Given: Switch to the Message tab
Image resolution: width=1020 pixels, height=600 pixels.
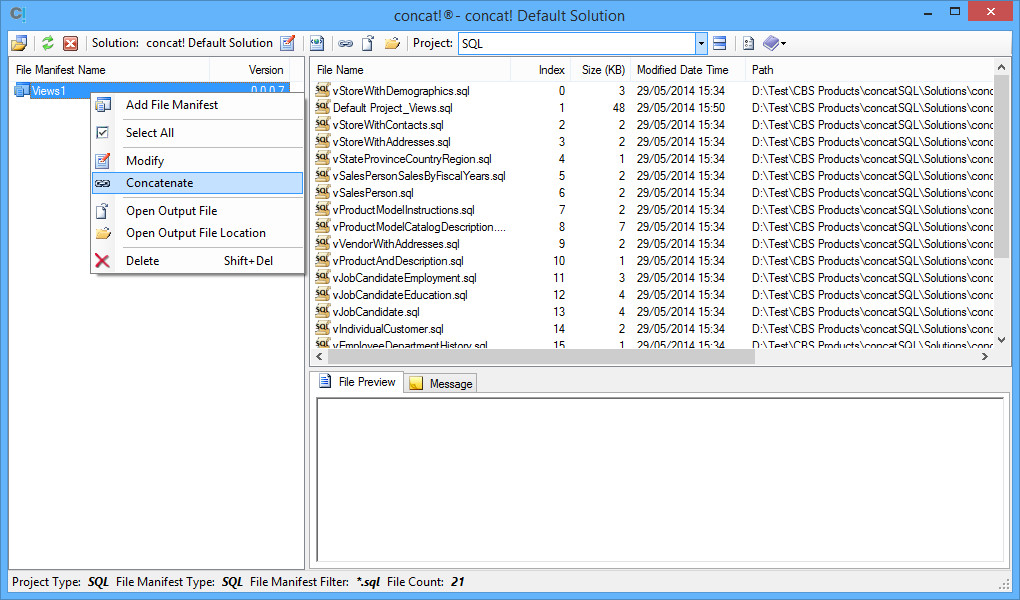Looking at the screenshot, I should tap(441, 384).
